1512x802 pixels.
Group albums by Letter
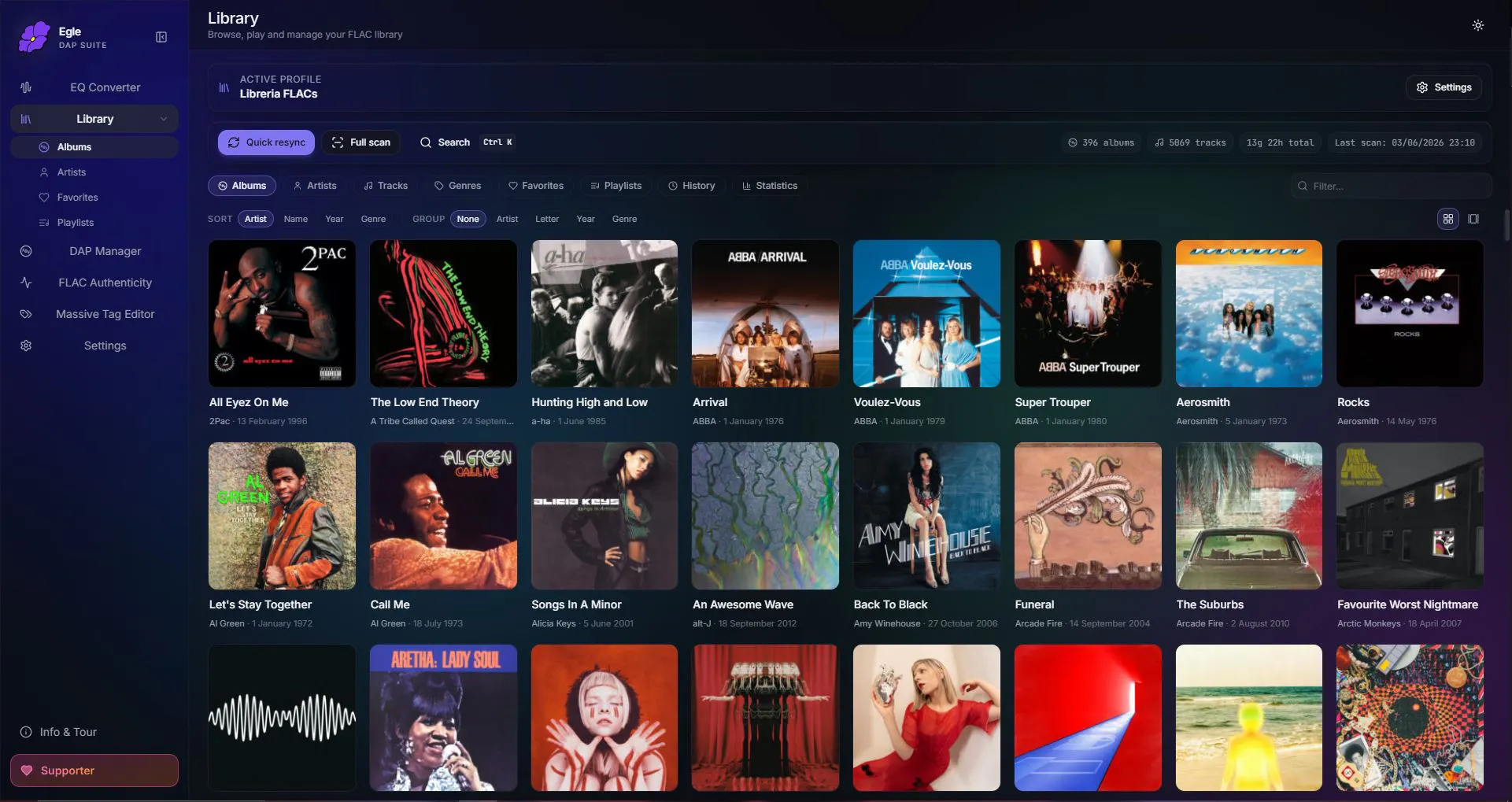pos(547,219)
